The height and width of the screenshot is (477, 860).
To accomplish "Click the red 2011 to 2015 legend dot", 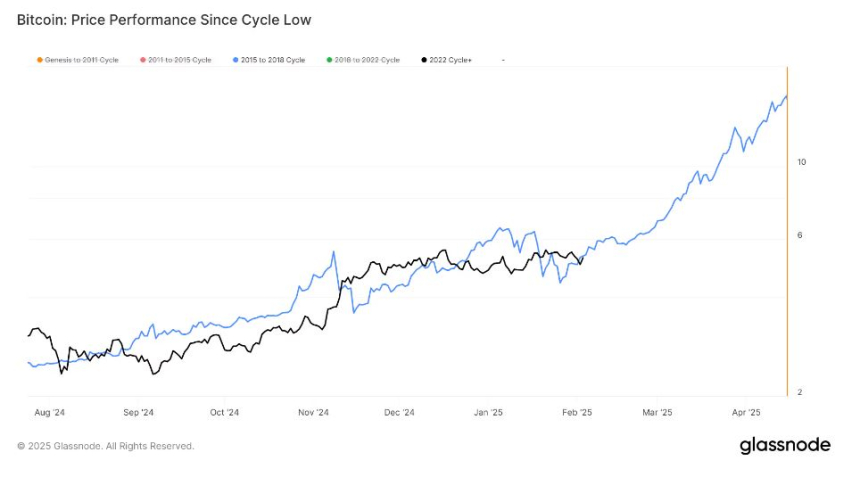I will pos(143,60).
